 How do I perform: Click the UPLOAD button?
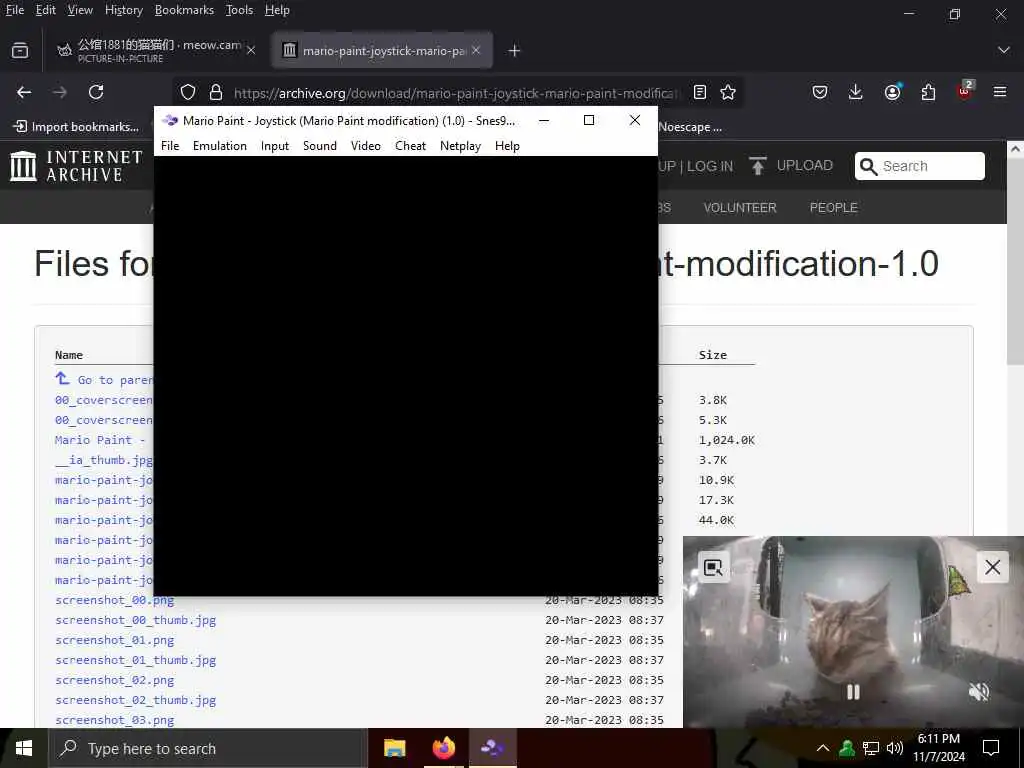(791, 166)
